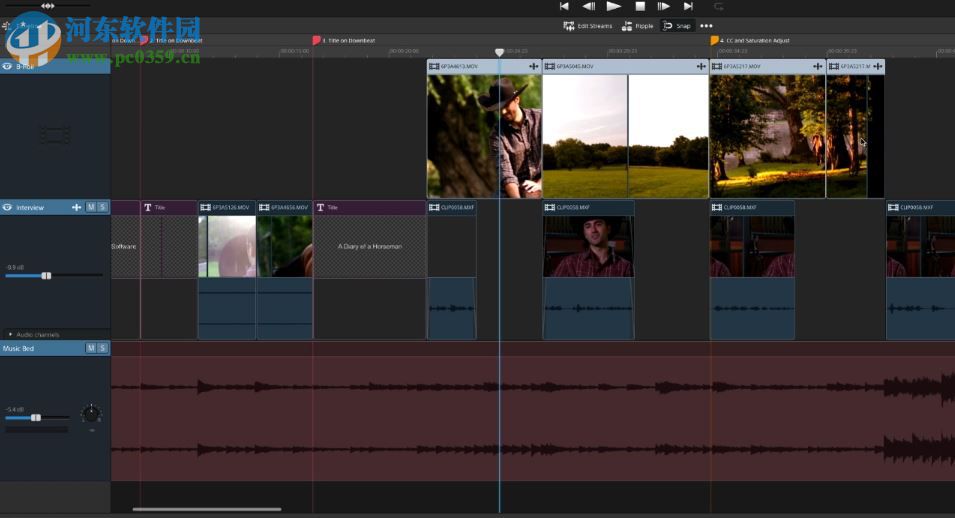Click the red marker numbered 2
The image size is (955, 518).
coord(144,40)
